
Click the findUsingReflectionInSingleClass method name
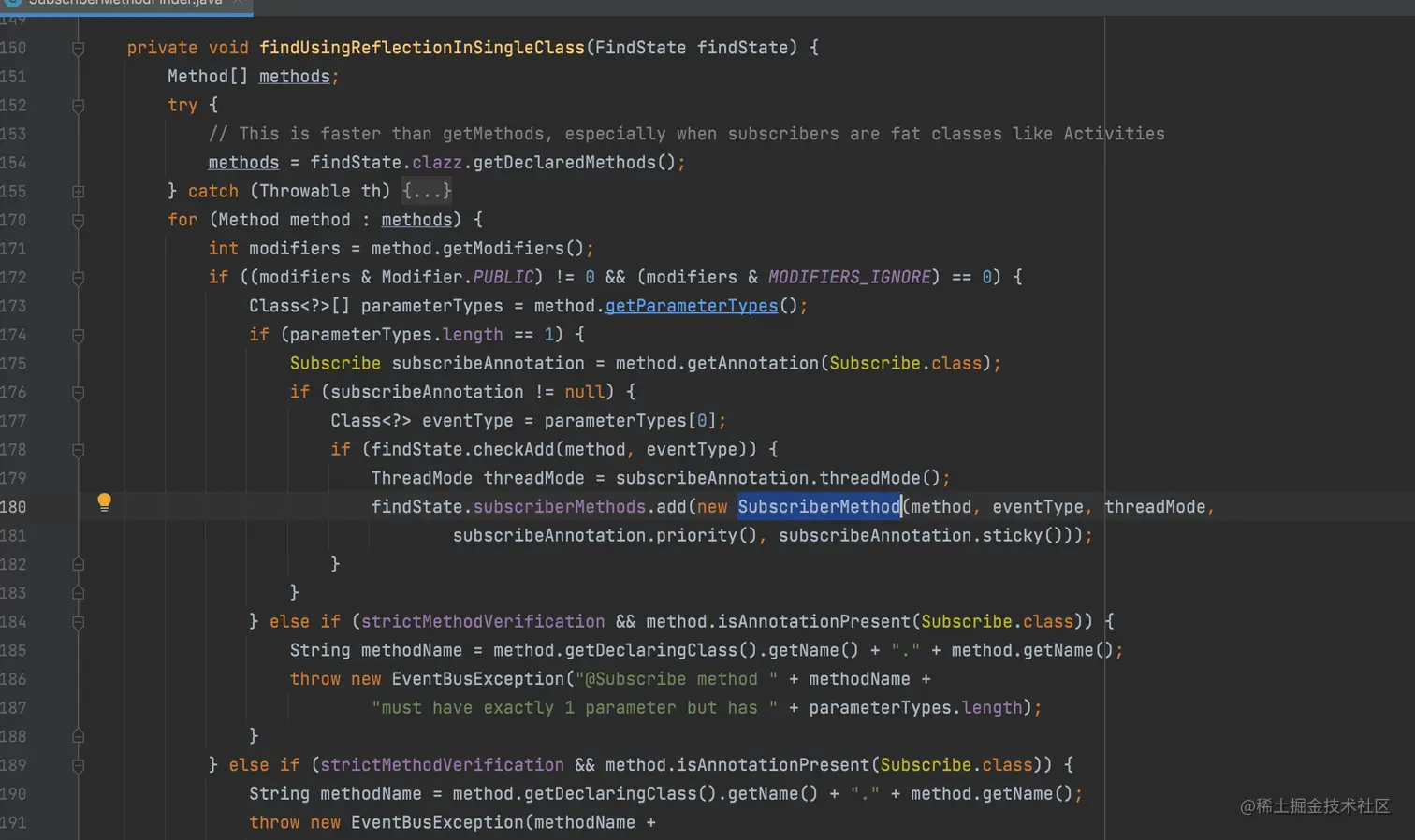tap(422, 48)
